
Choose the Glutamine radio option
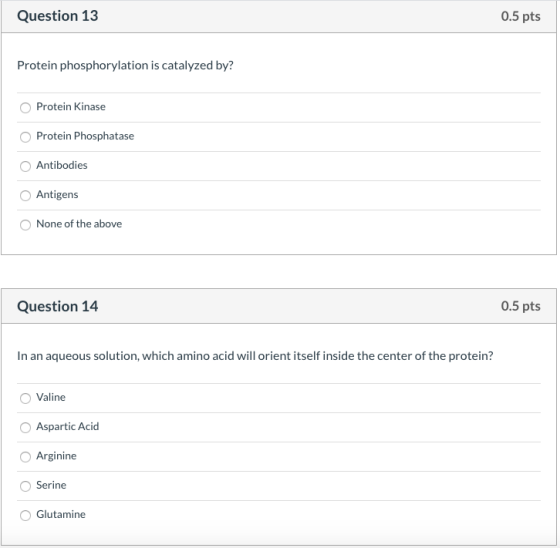click(25, 515)
